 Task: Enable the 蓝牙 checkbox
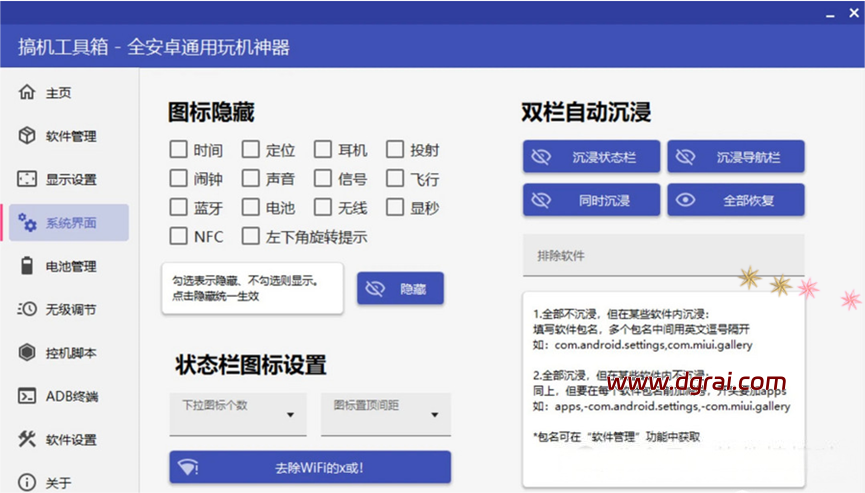click(x=178, y=208)
